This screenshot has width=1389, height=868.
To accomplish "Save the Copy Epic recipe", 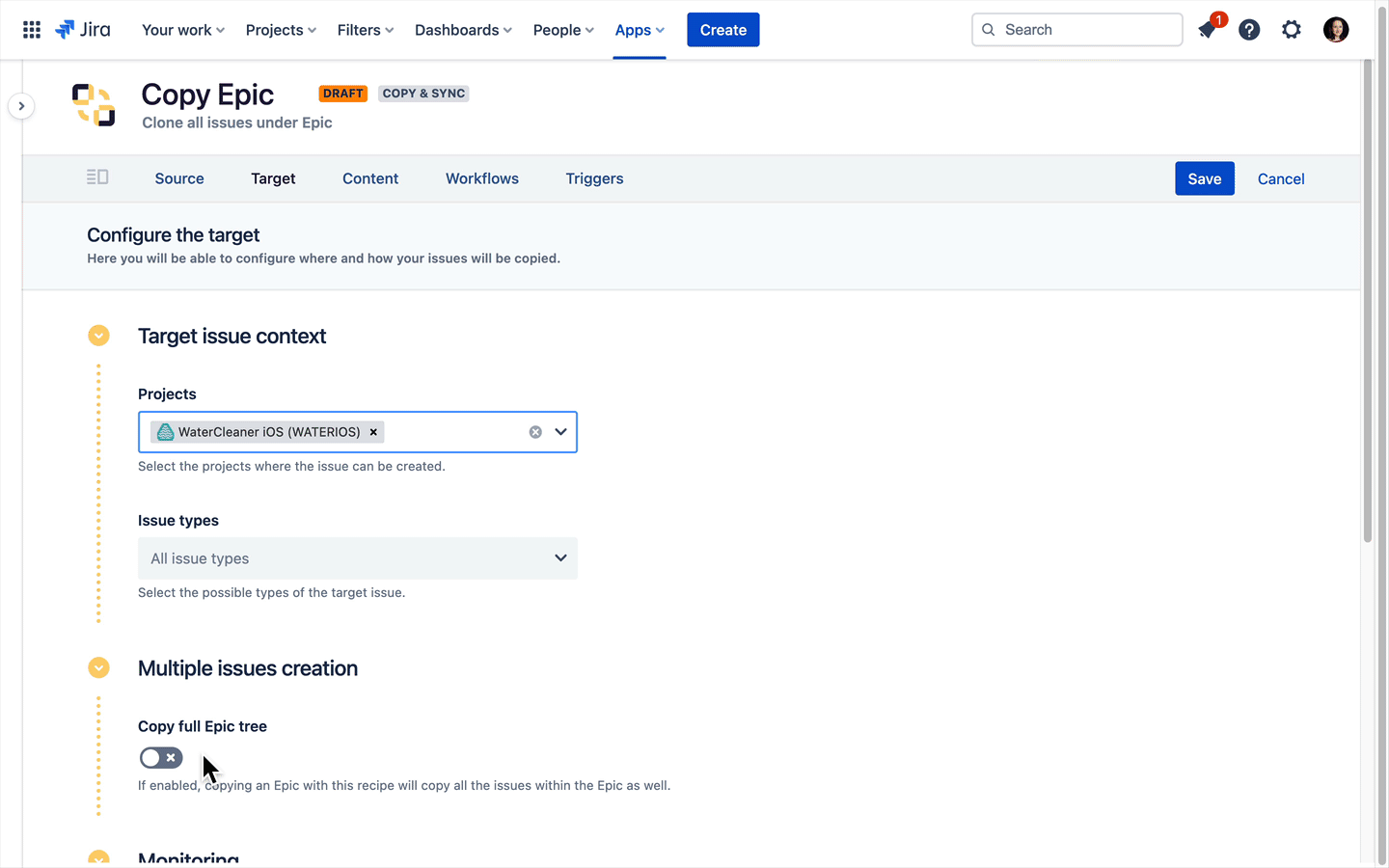I will click(x=1204, y=178).
